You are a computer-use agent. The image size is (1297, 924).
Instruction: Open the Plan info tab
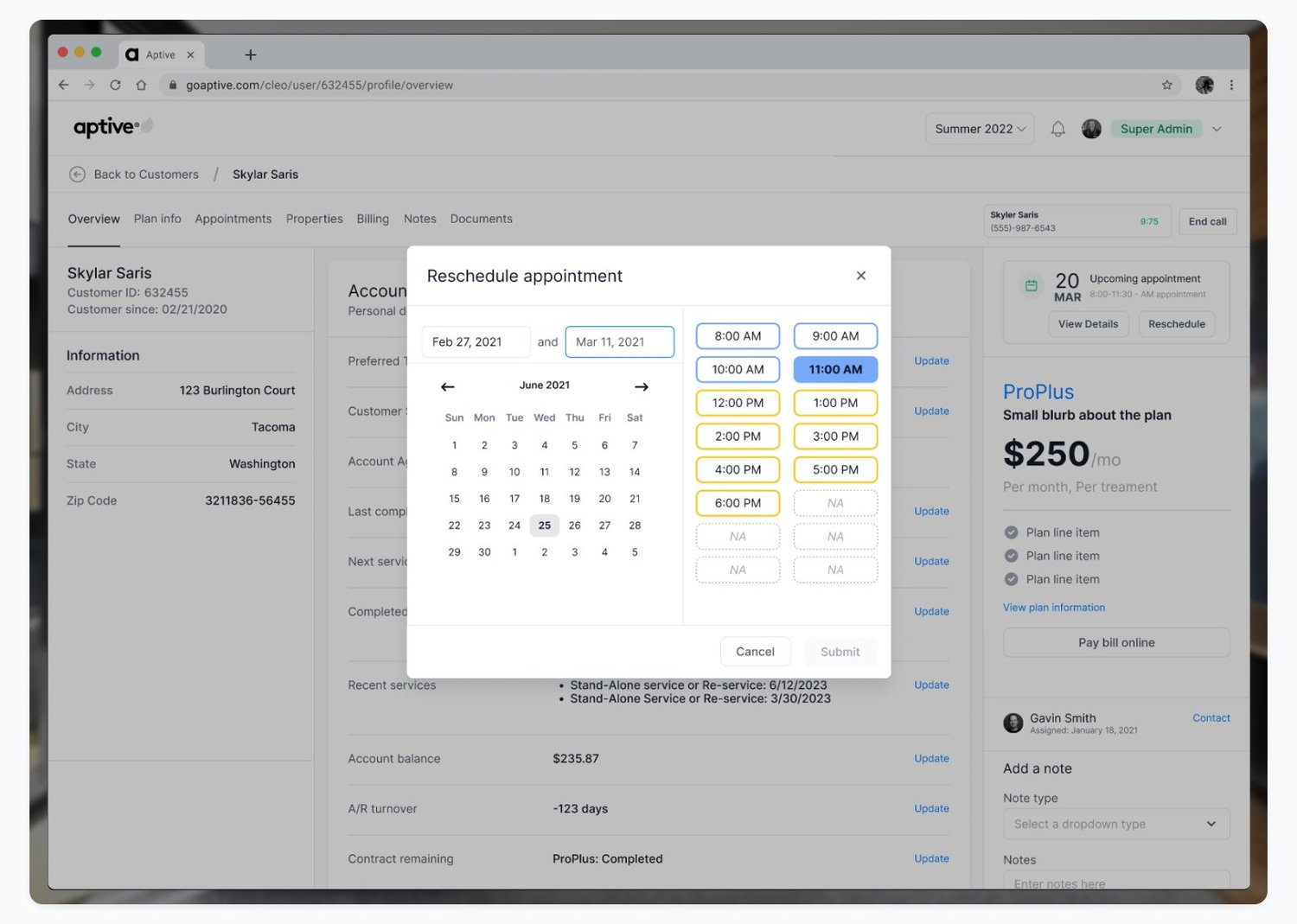157,219
